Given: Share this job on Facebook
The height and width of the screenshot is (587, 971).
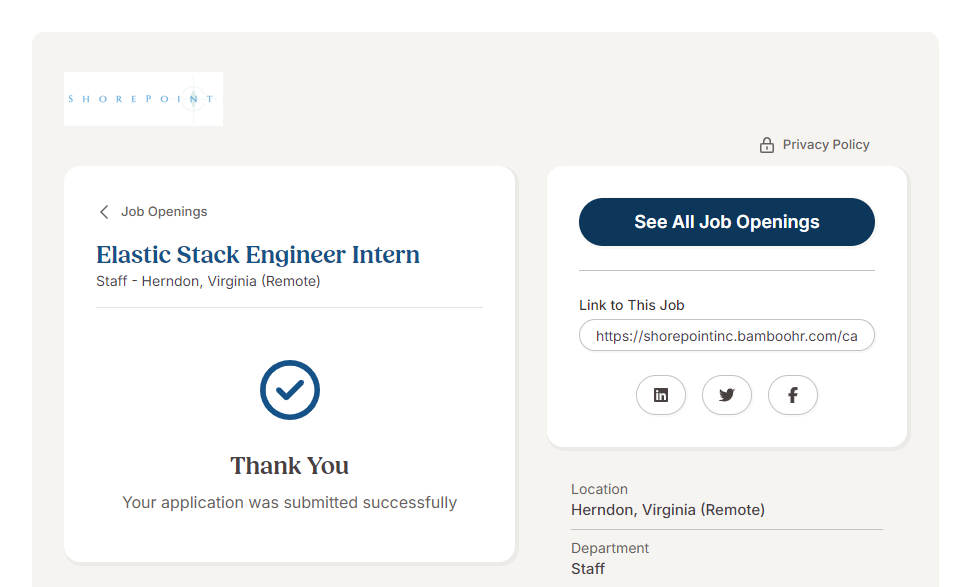Looking at the screenshot, I should 793,395.
